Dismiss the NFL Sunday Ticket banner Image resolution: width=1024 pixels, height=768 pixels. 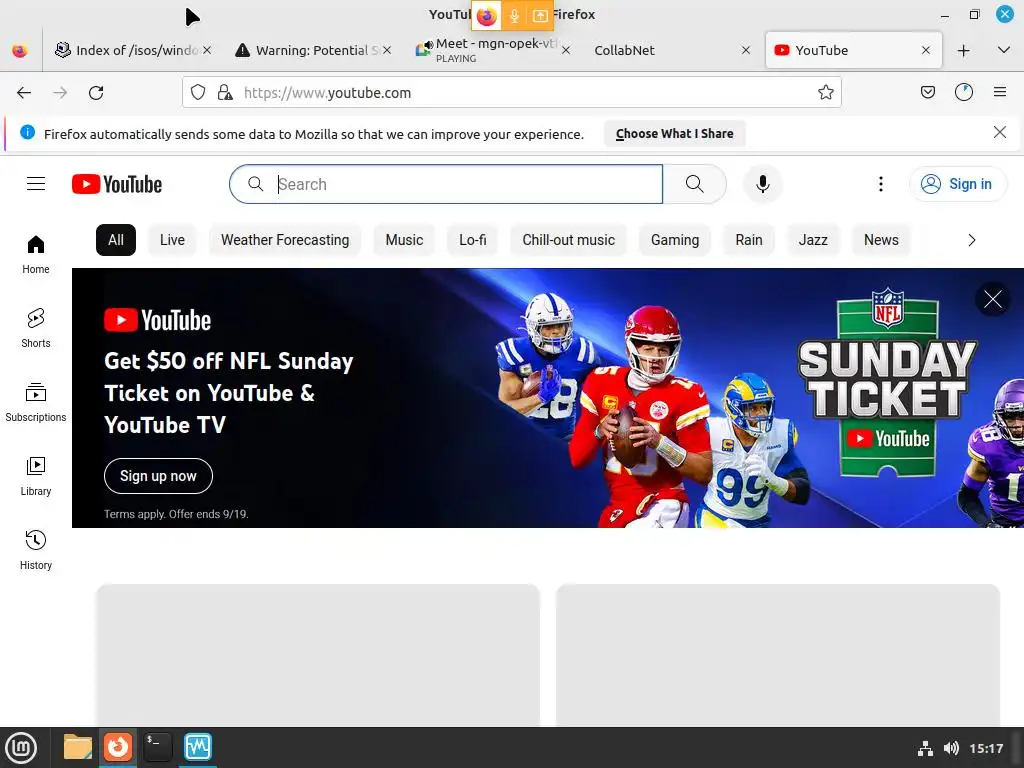[x=993, y=300]
